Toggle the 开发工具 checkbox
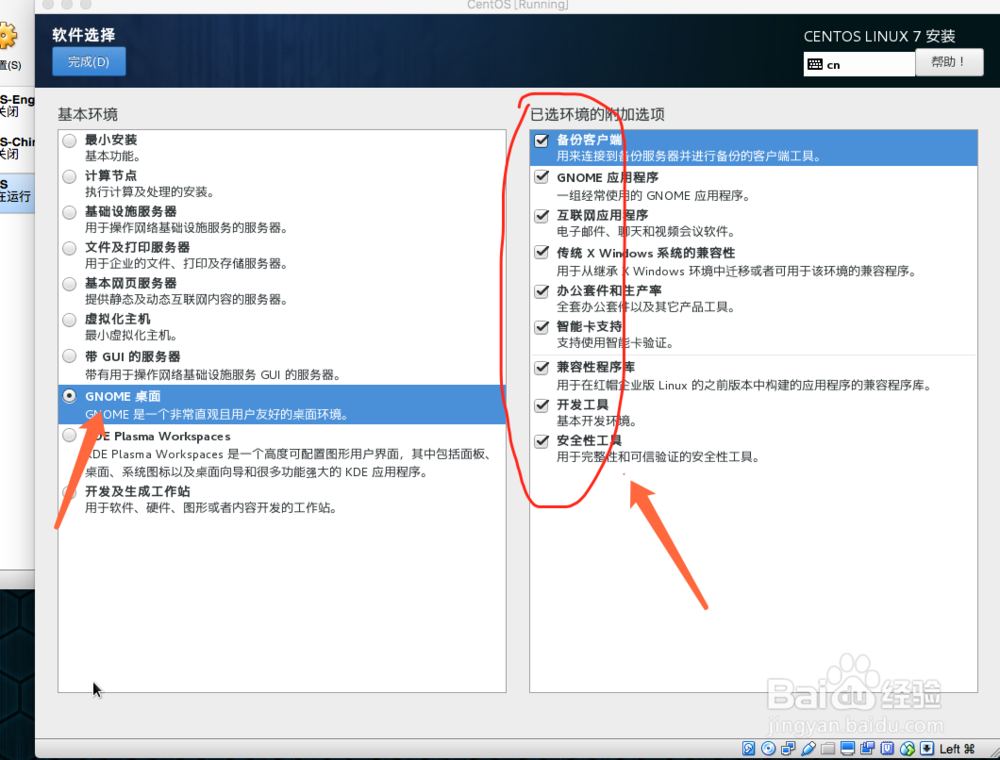The width and height of the screenshot is (1000, 760). [x=541, y=405]
